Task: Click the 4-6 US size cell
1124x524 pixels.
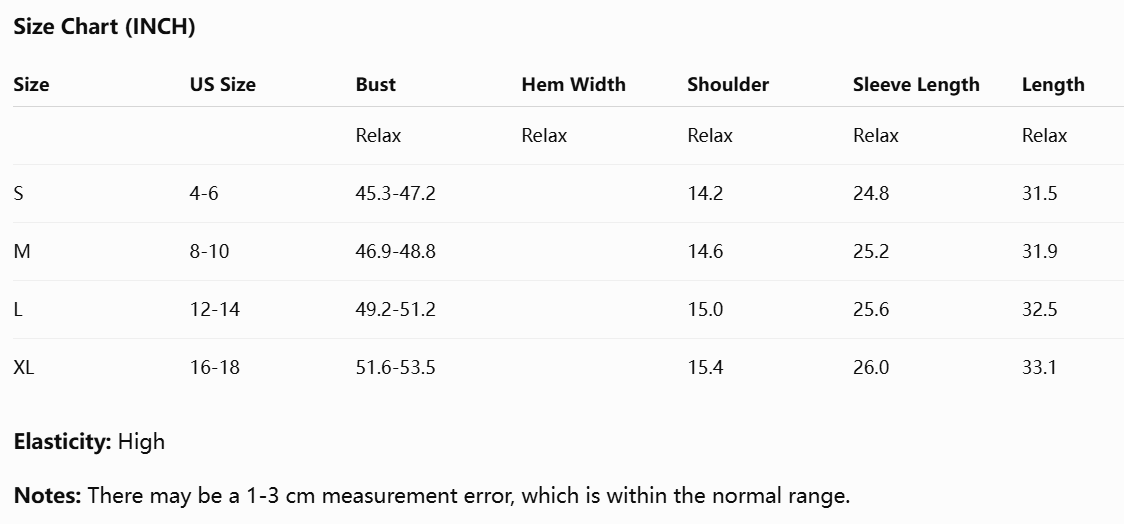Action: coord(204,194)
